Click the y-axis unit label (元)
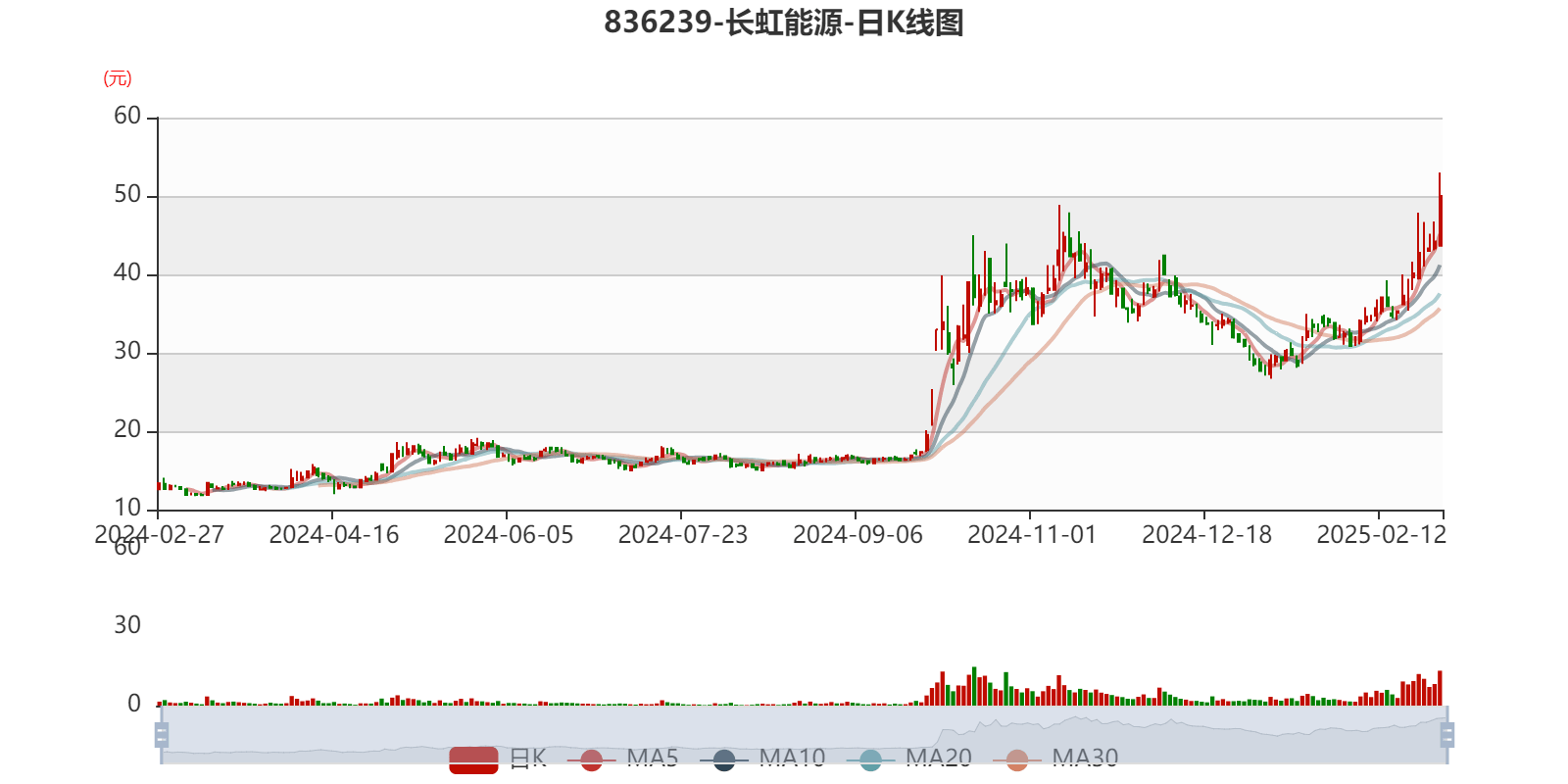1568x784 pixels. (118, 78)
